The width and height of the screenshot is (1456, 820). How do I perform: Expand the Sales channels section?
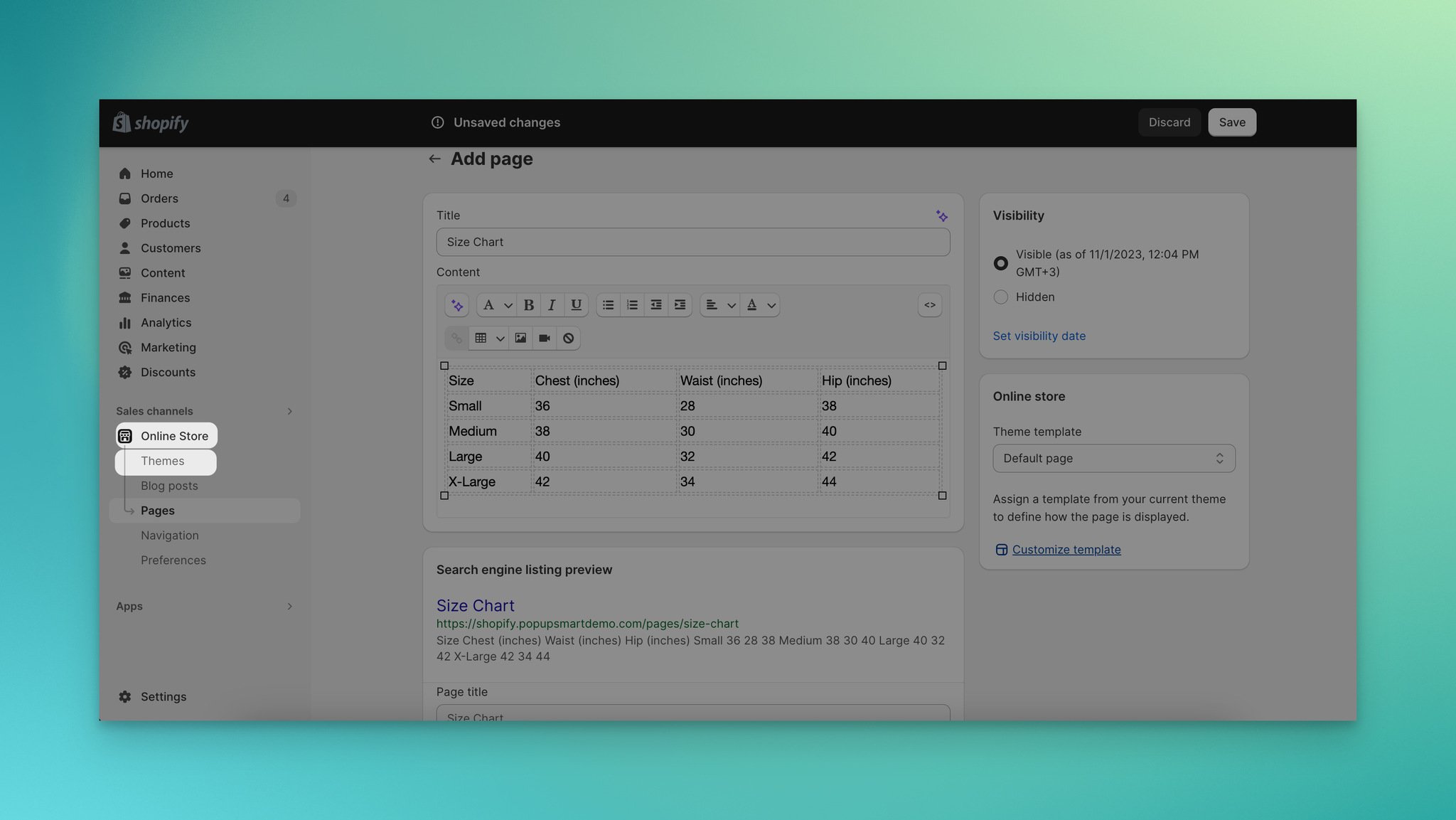(289, 411)
